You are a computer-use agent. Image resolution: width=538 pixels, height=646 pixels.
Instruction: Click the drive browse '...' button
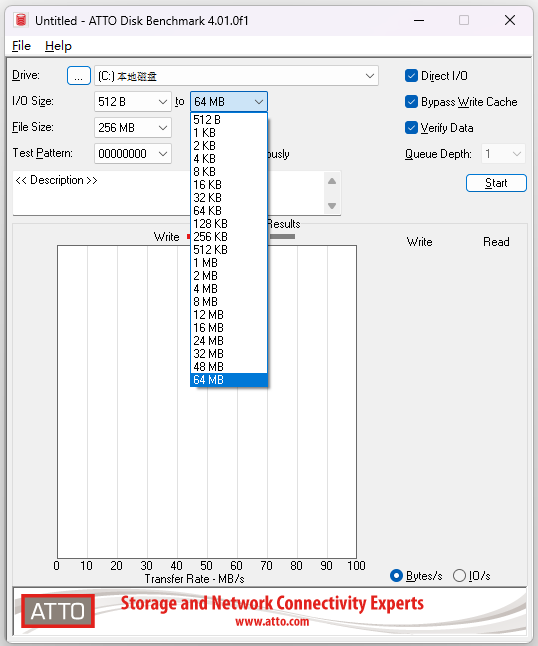(79, 76)
